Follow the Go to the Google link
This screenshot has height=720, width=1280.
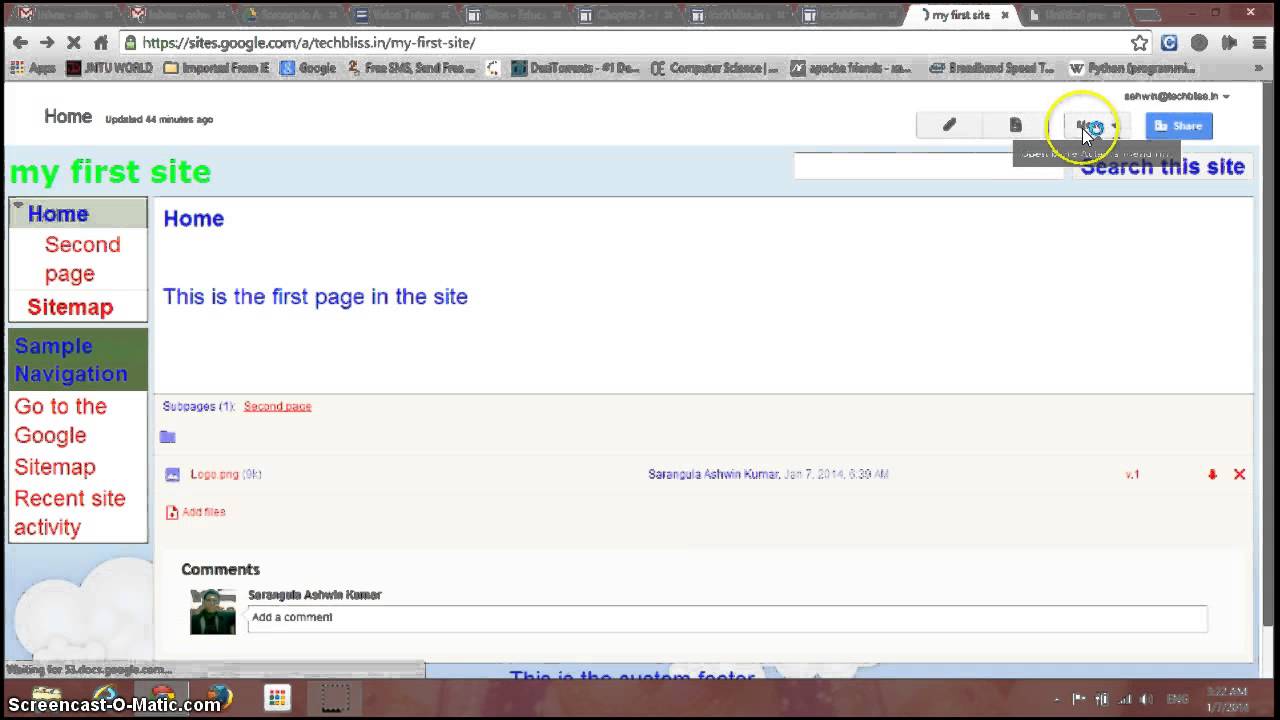(x=60, y=420)
